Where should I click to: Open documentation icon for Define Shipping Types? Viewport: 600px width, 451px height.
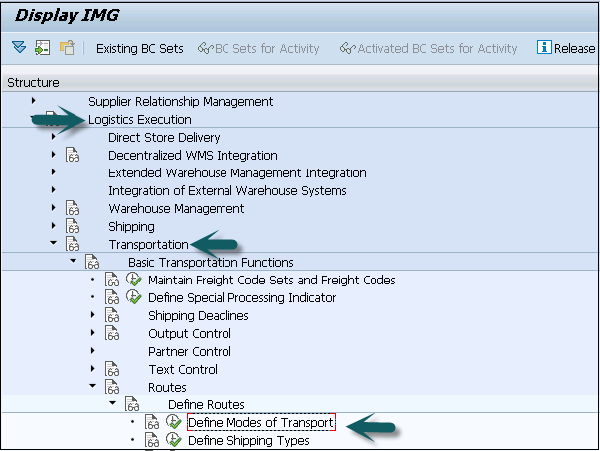pos(153,441)
